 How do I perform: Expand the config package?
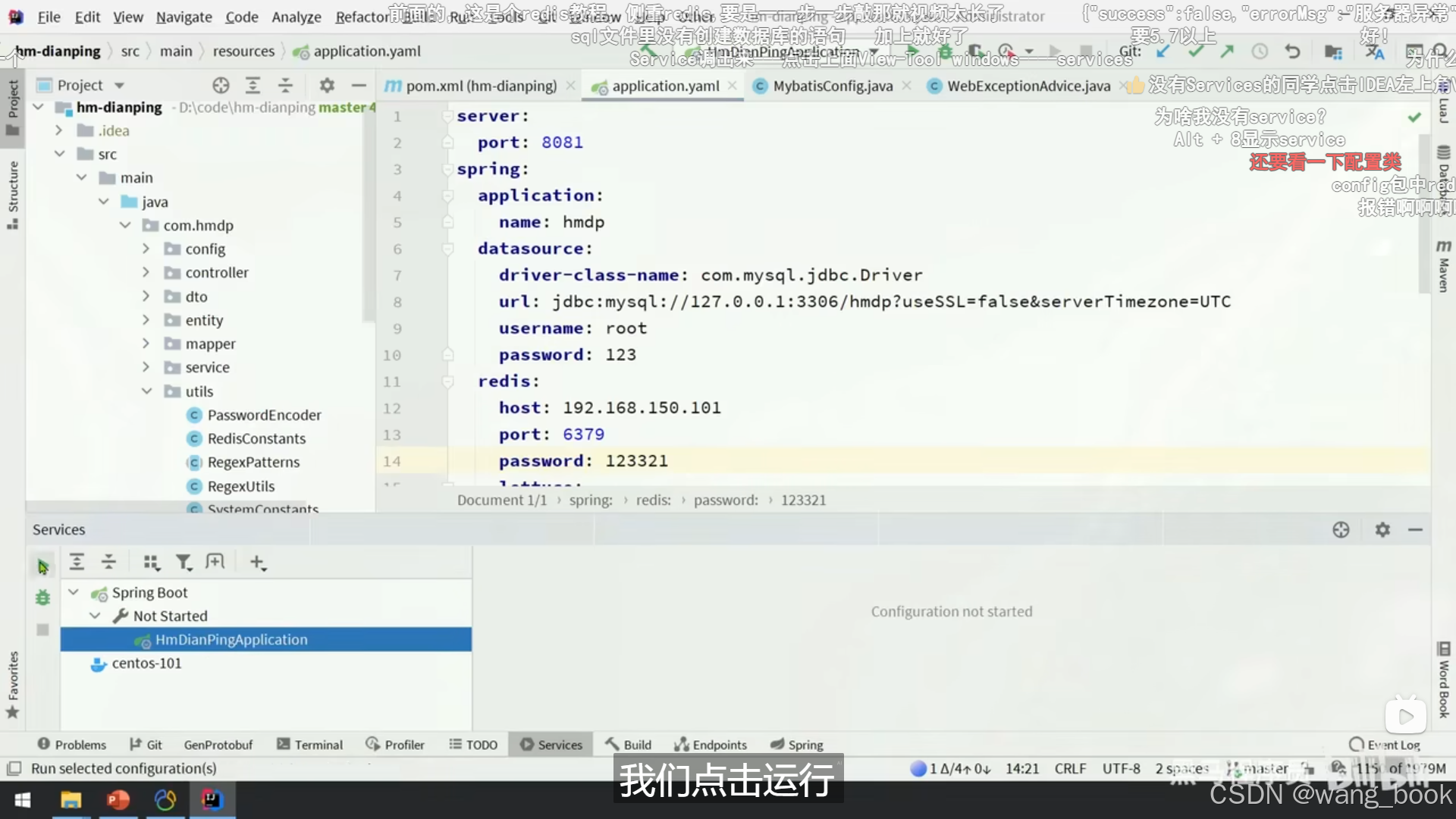[x=146, y=249]
